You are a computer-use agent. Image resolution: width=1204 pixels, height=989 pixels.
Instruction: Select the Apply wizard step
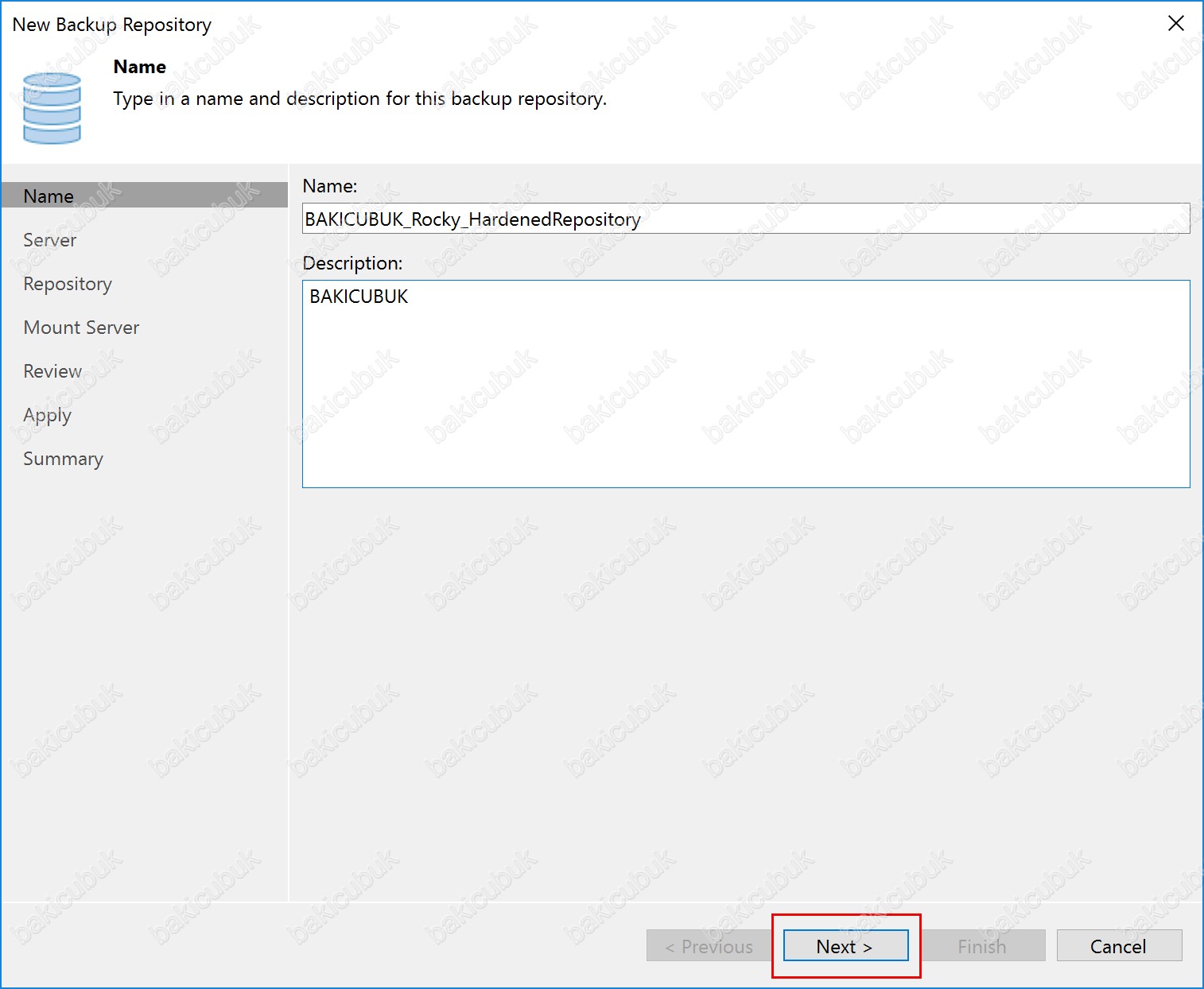pos(47,415)
